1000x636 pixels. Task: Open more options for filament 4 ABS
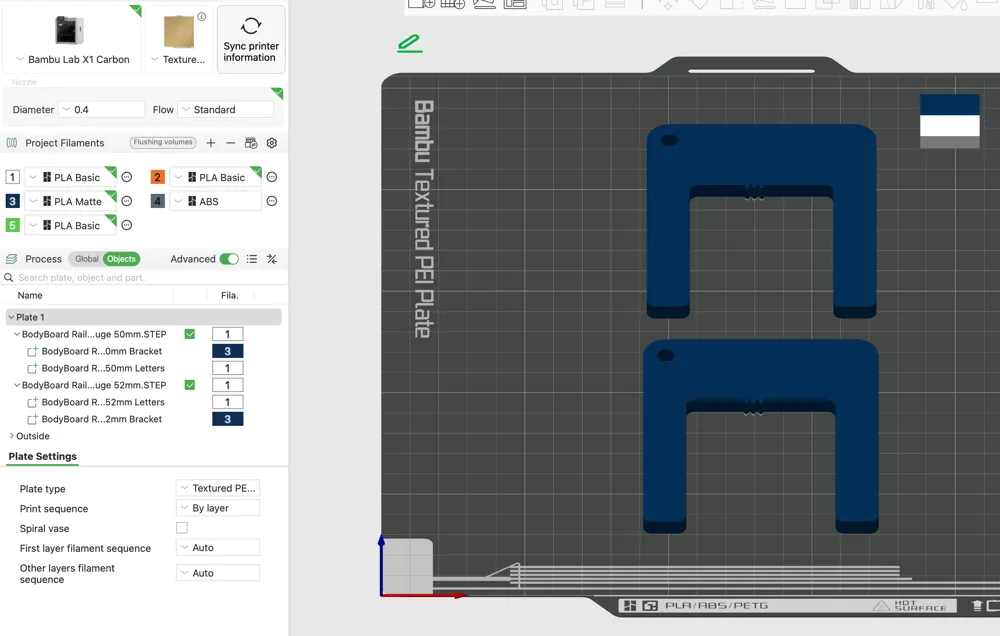[x=272, y=202]
